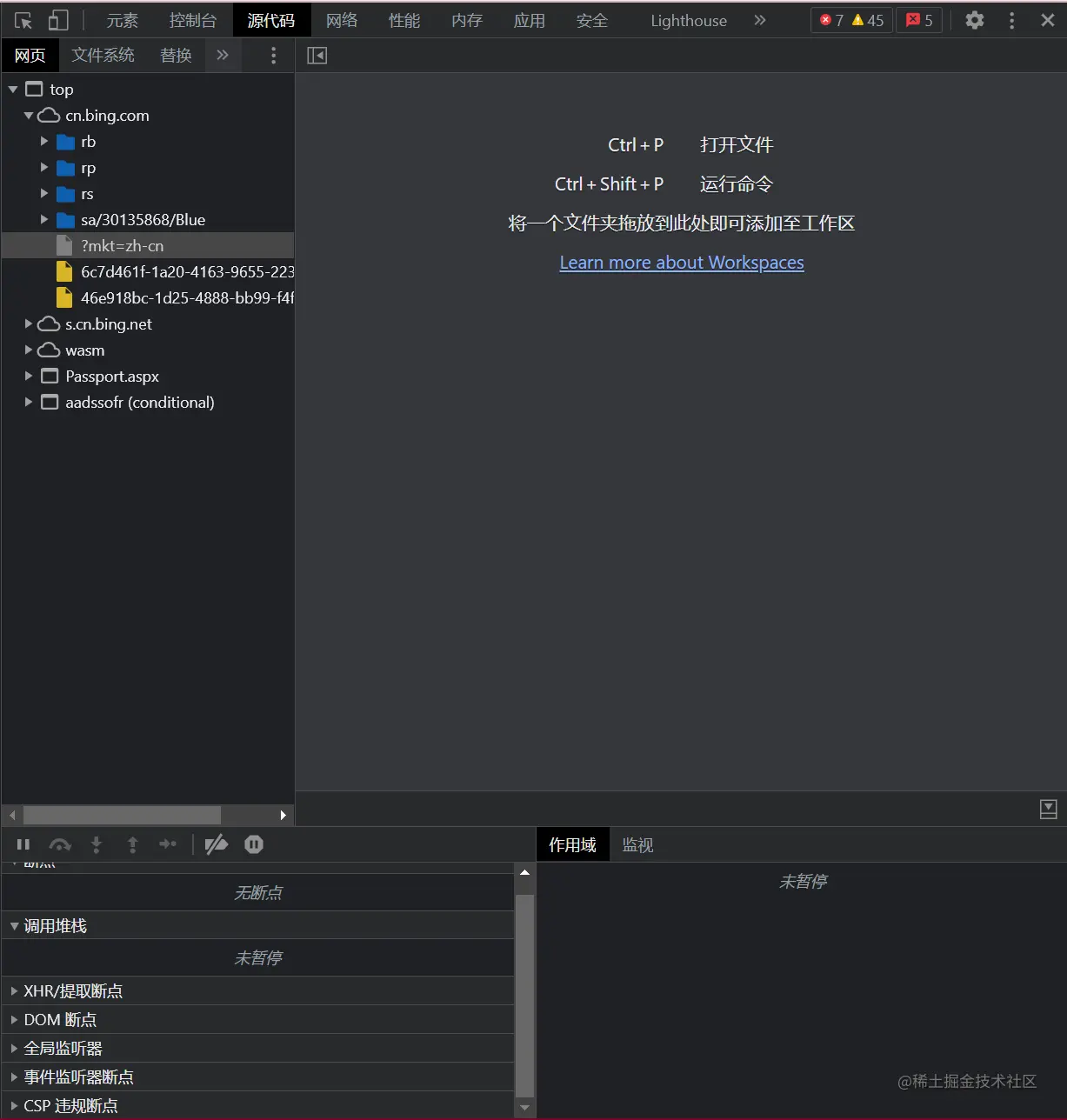1067x1120 pixels.
Task: Open the issues badge showing 5
Action: [919, 20]
